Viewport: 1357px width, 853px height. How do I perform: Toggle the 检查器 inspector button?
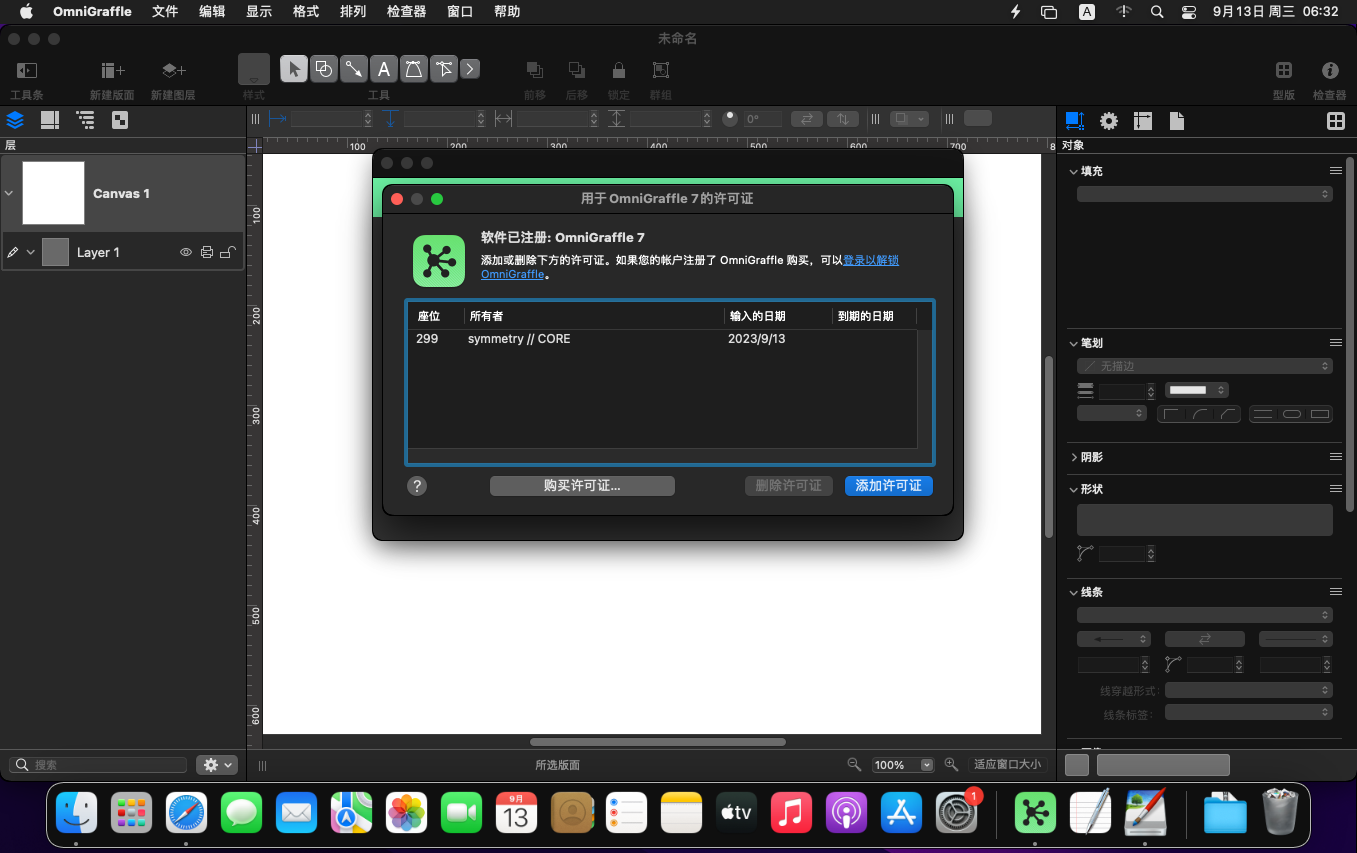[1330, 70]
